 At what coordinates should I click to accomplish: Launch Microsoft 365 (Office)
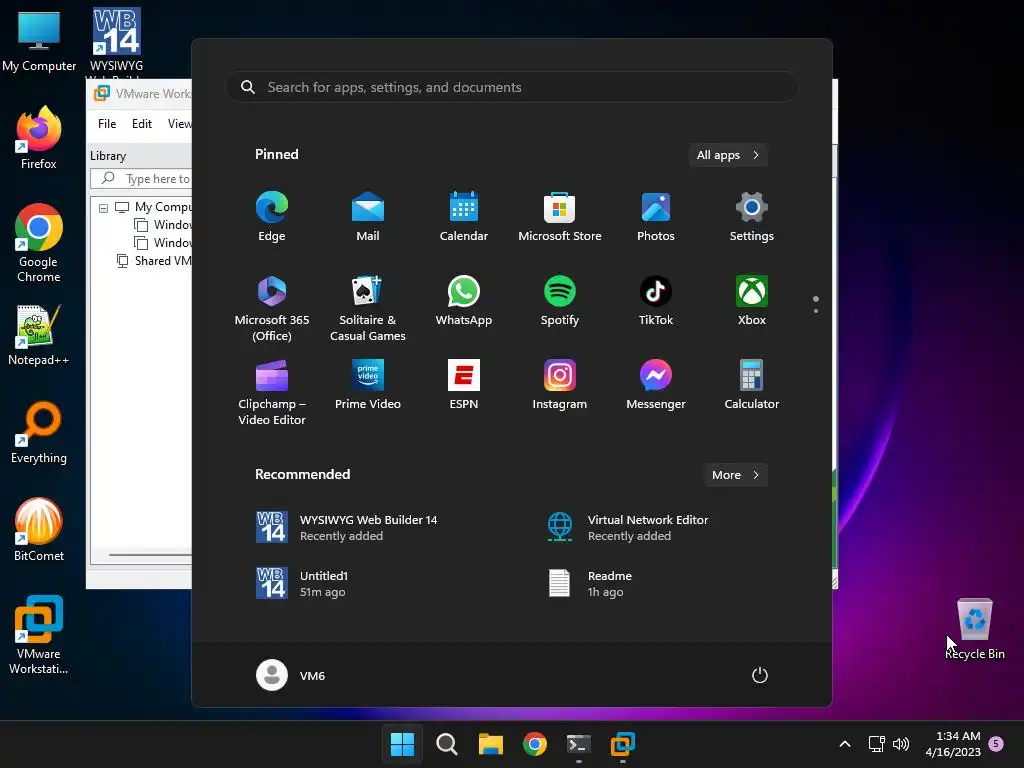pyautogui.click(x=272, y=308)
